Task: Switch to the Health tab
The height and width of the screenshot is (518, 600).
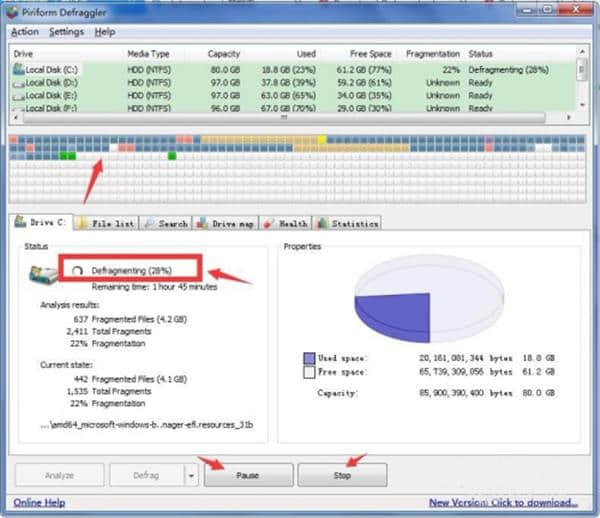Action: (x=285, y=223)
